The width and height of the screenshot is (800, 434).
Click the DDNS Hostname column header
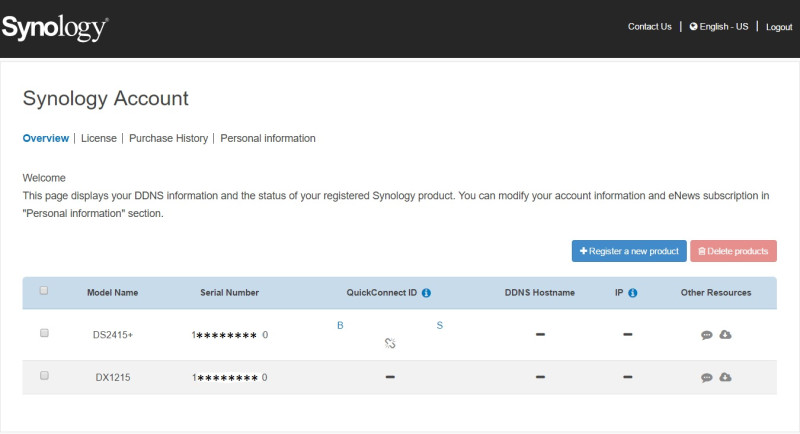pos(540,293)
